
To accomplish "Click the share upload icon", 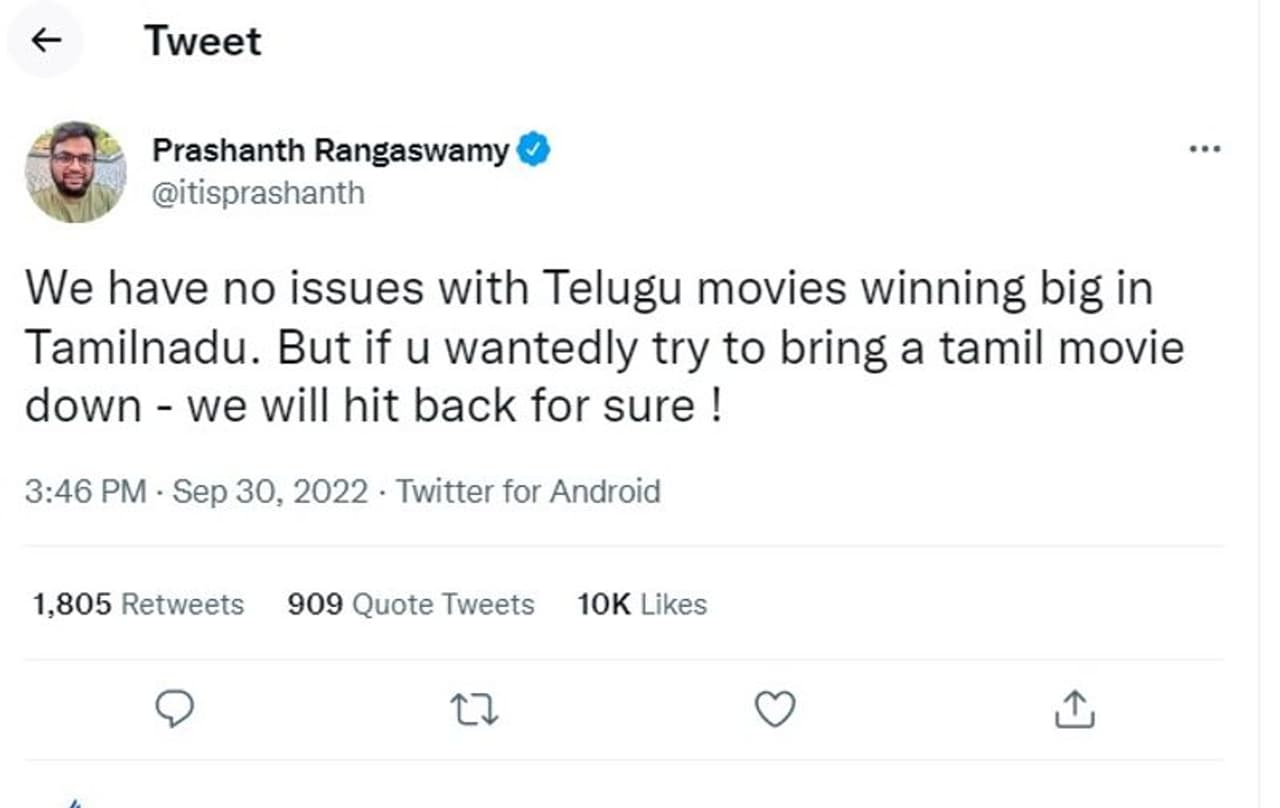I will coord(1075,709).
